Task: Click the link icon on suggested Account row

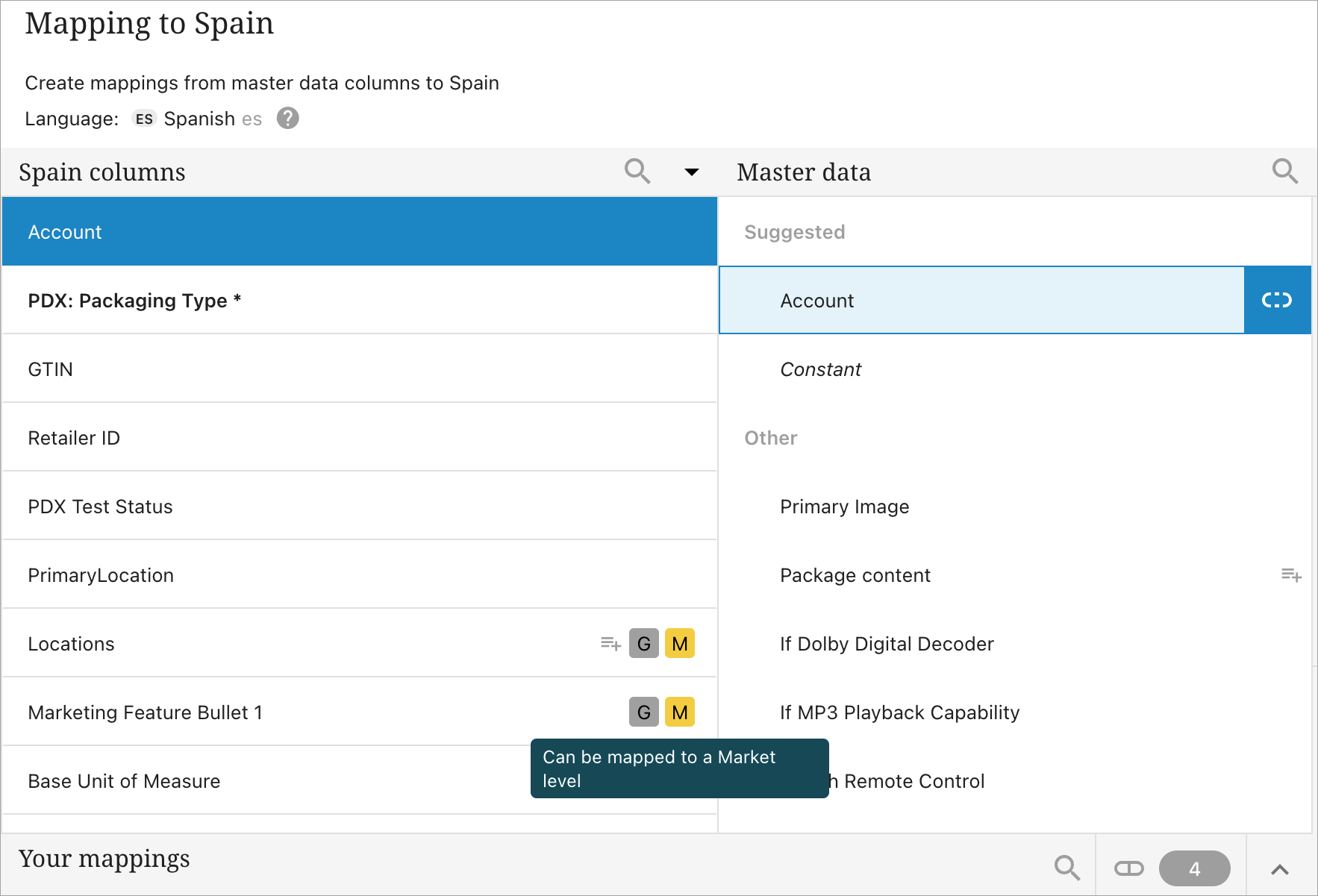Action: (x=1276, y=301)
